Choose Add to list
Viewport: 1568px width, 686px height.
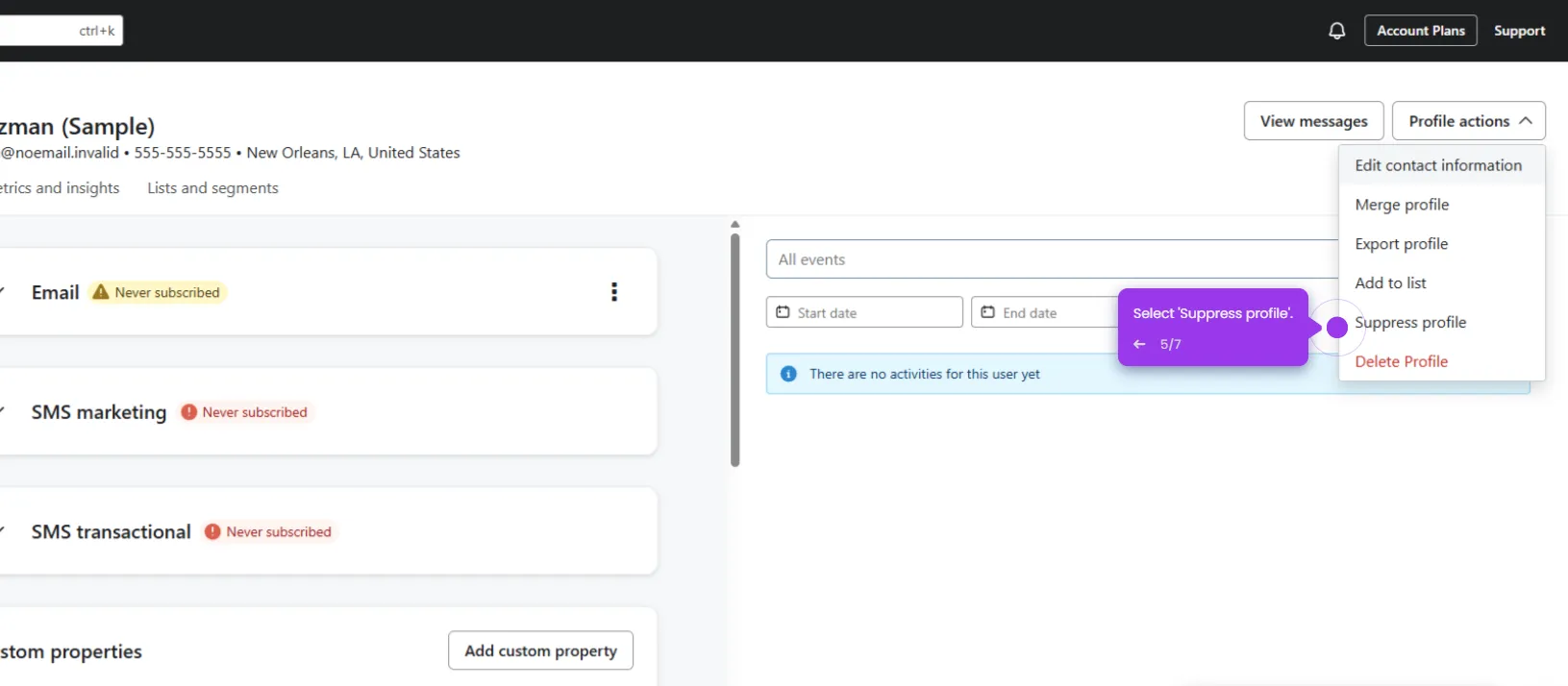(1441, 282)
